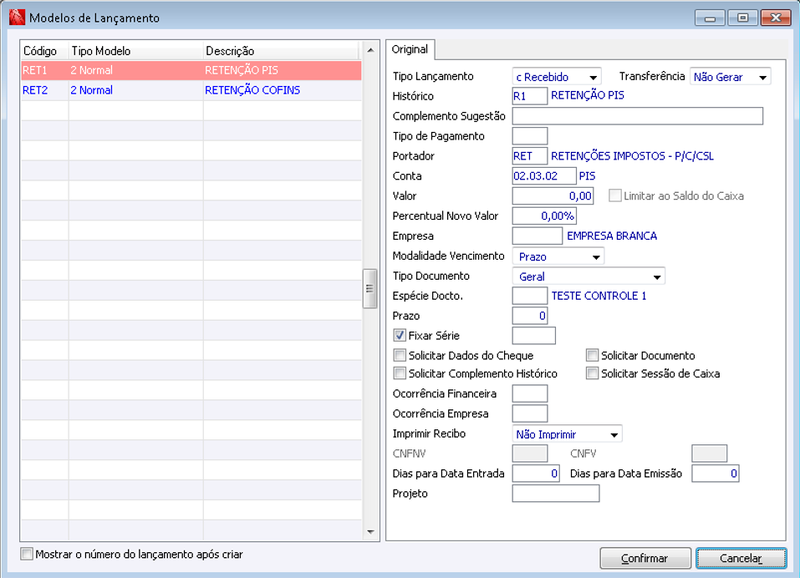The height and width of the screenshot is (578, 800).
Task: Select the RET1 RETENÇÃO PIS row
Action: [191, 70]
